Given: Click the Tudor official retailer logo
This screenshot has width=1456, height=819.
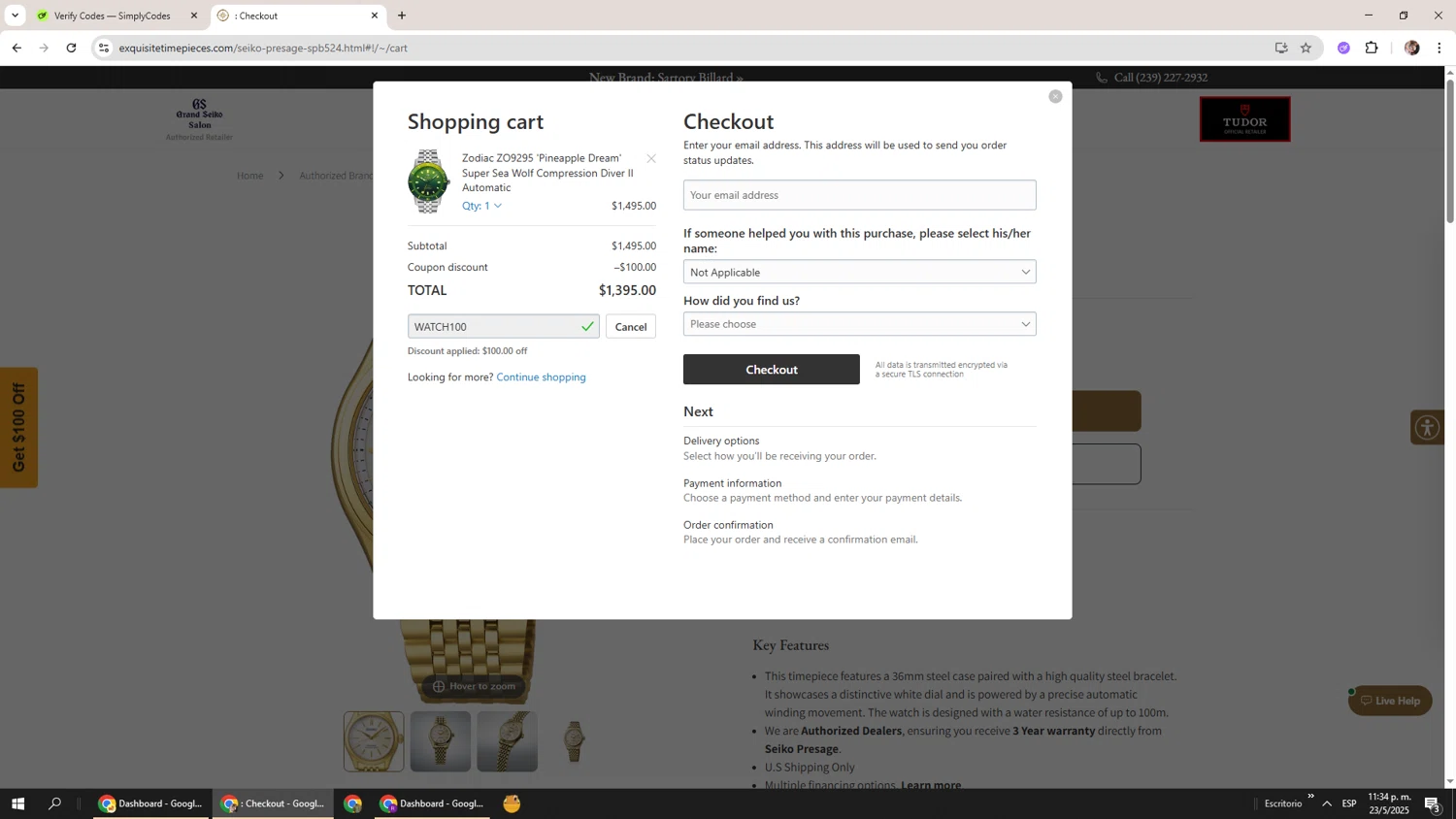Looking at the screenshot, I should (1244, 119).
